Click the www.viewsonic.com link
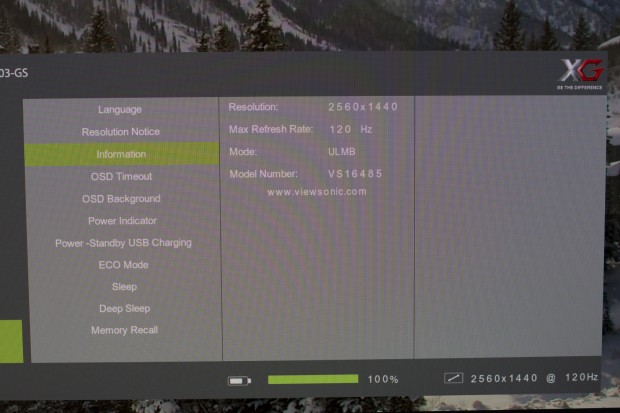The width and height of the screenshot is (620, 413). coord(317,192)
